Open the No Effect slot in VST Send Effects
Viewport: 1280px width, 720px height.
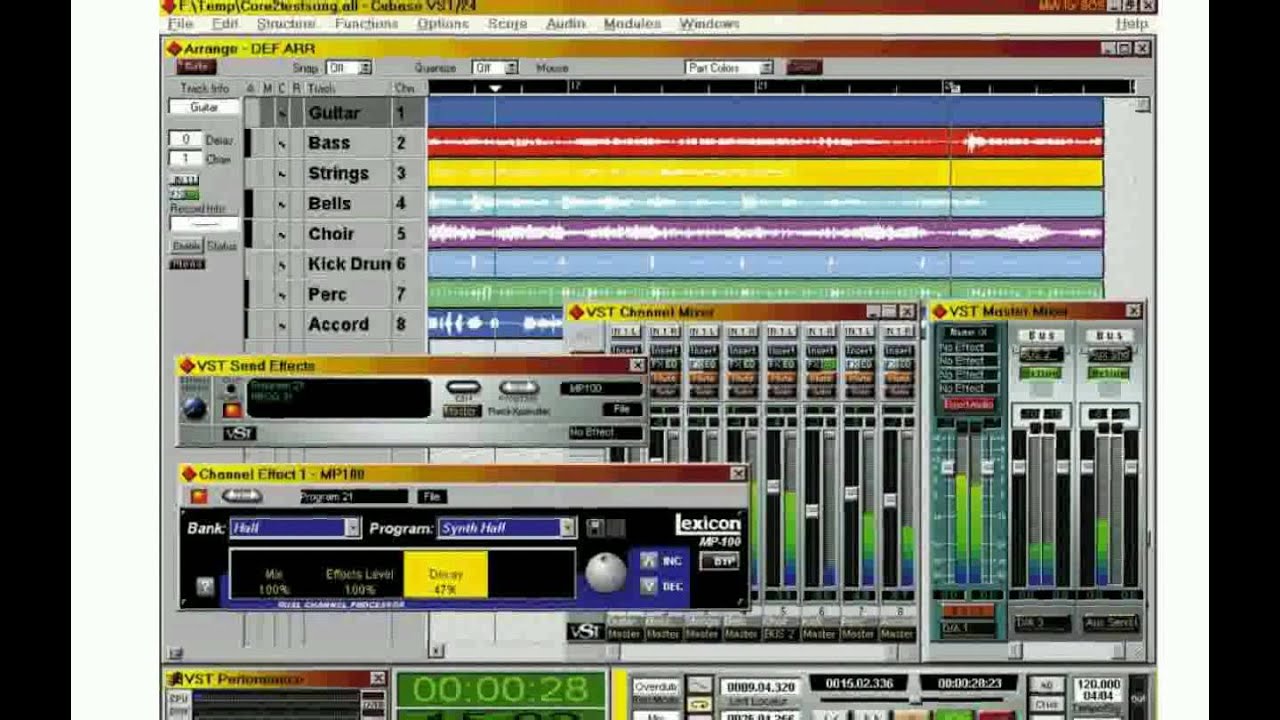[604, 432]
